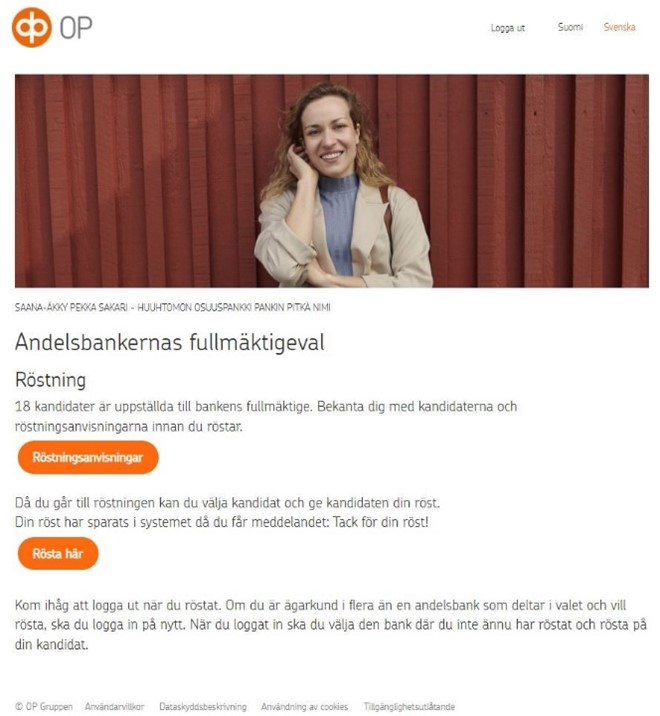Click the 'Kom ihåg att logga ut' paragraph

pyautogui.click(x=331, y=625)
